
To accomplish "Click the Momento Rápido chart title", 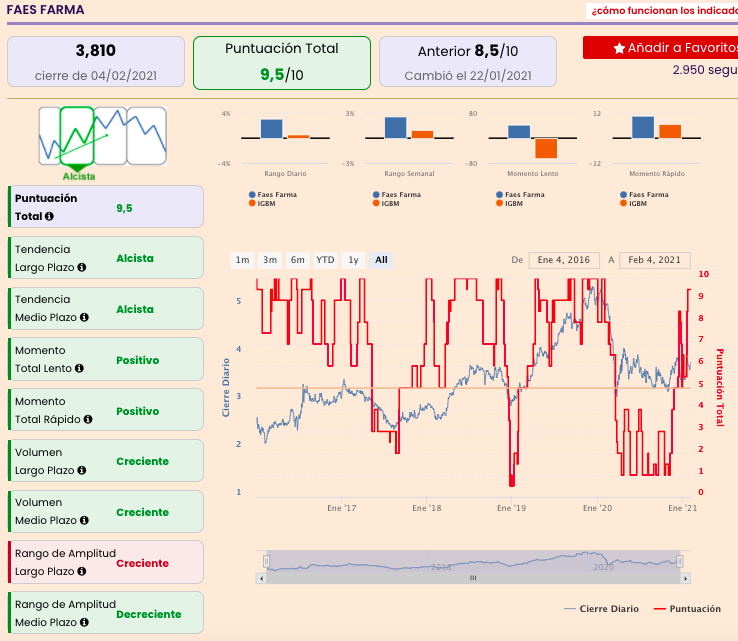I will tap(657, 174).
